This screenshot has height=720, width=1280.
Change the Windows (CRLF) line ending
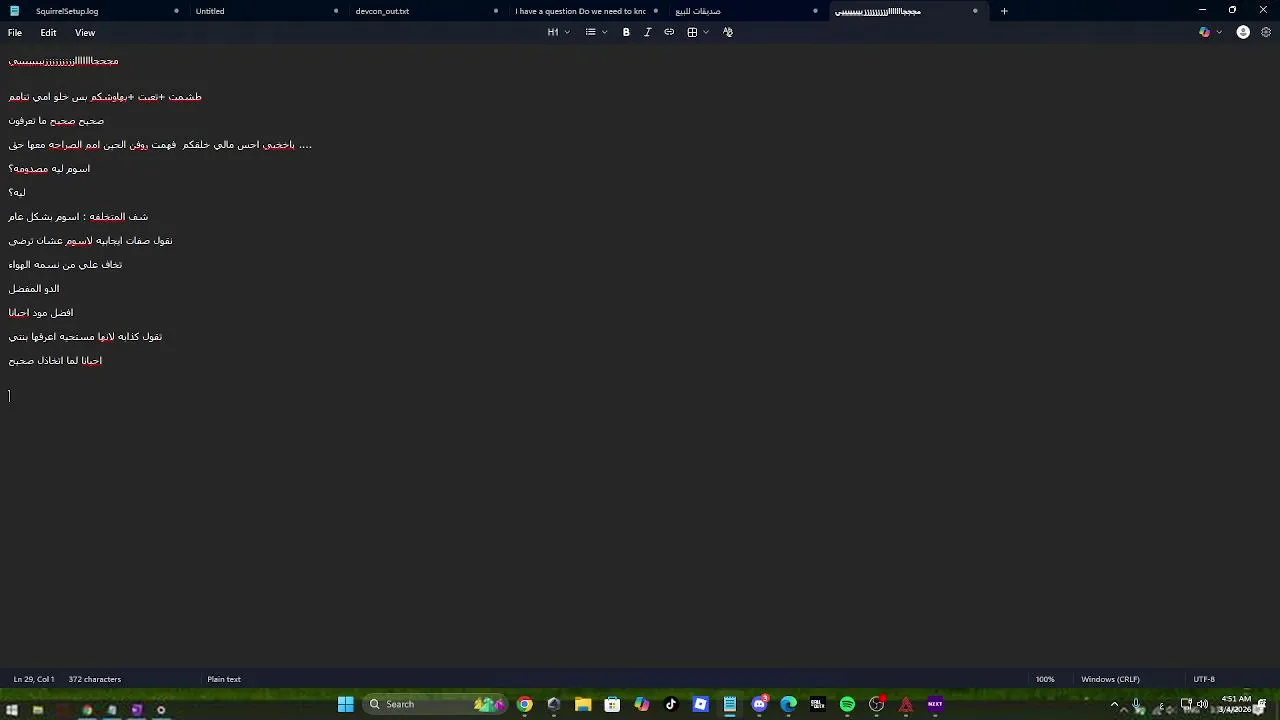pos(1110,679)
